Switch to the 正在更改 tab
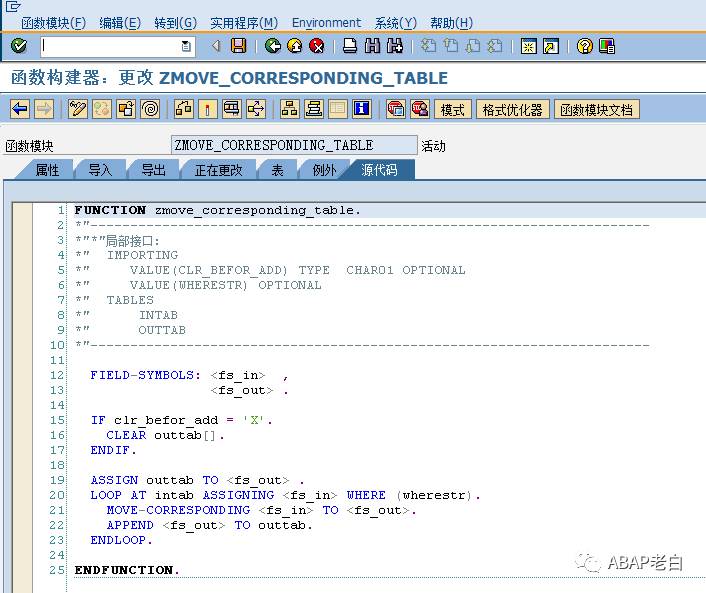The height and width of the screenshot is (593, 706). pyautogui.click(x=218, y=170)
